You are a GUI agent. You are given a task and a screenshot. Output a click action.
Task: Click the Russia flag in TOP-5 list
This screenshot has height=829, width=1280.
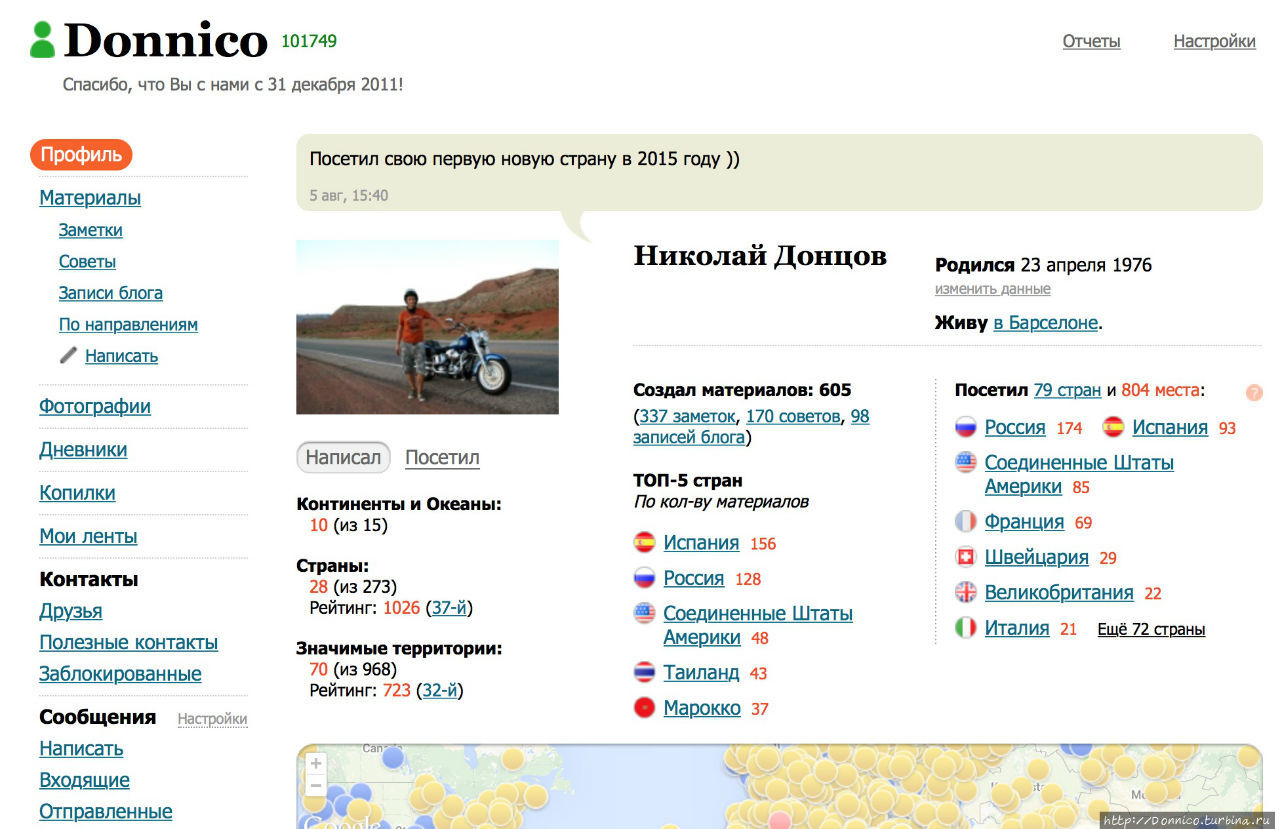[x=644, y=578]
